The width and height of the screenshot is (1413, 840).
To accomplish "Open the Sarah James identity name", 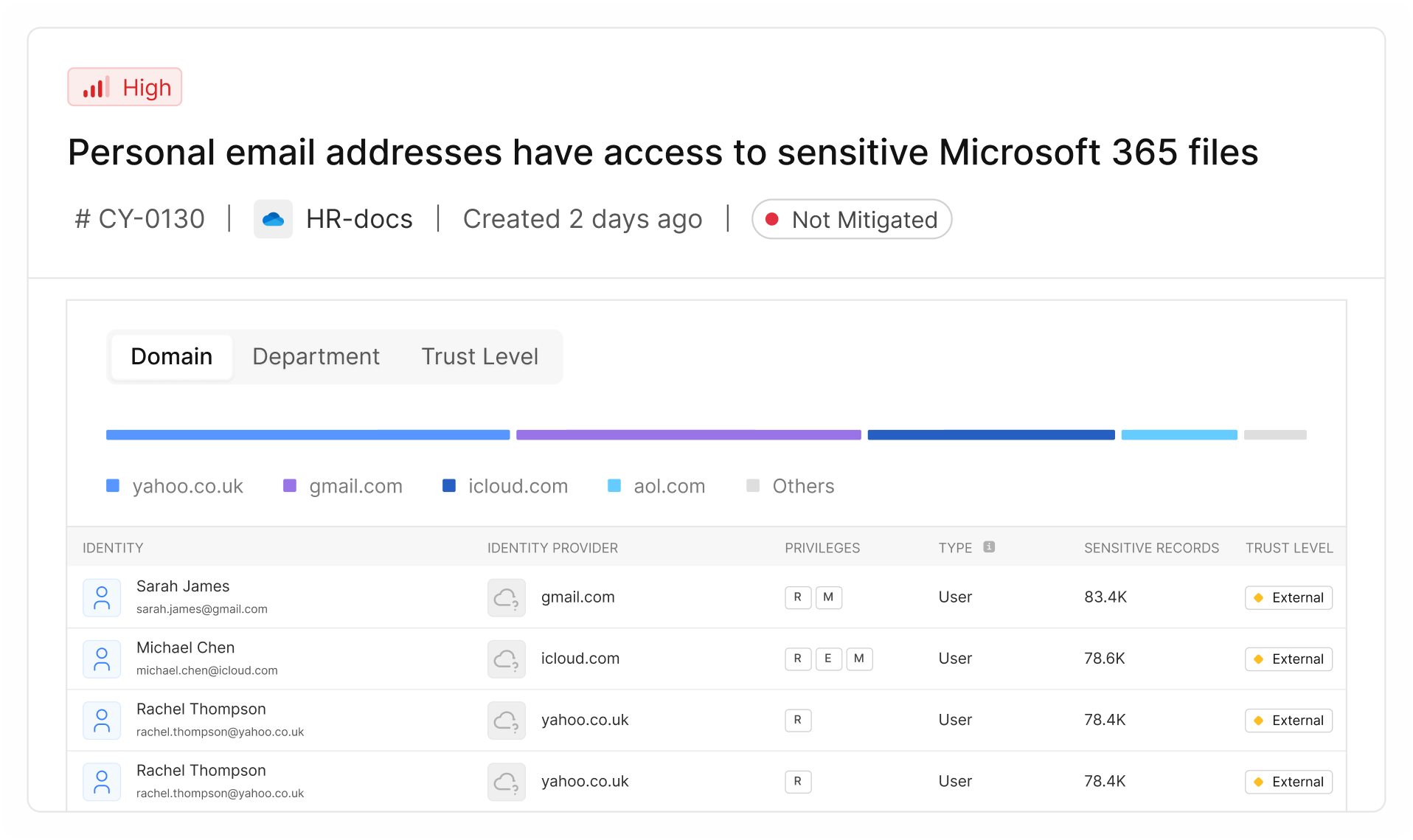I will point(183,586).
